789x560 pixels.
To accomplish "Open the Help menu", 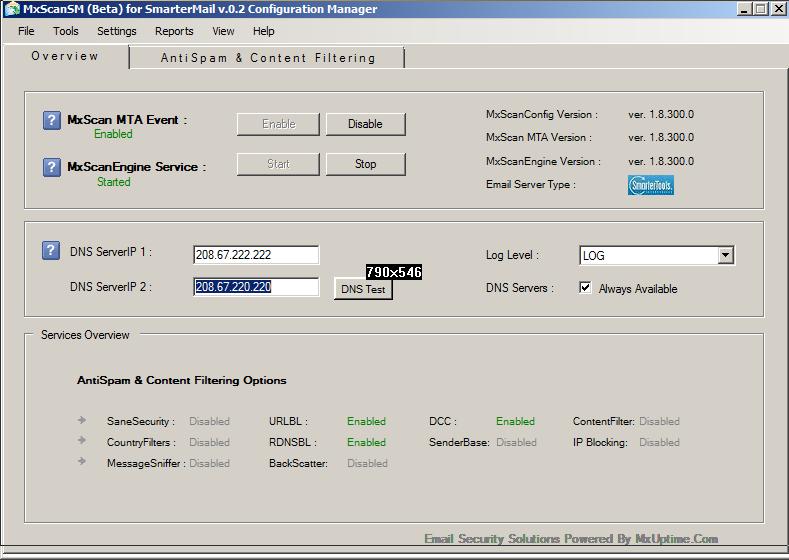I will (264, 31).
